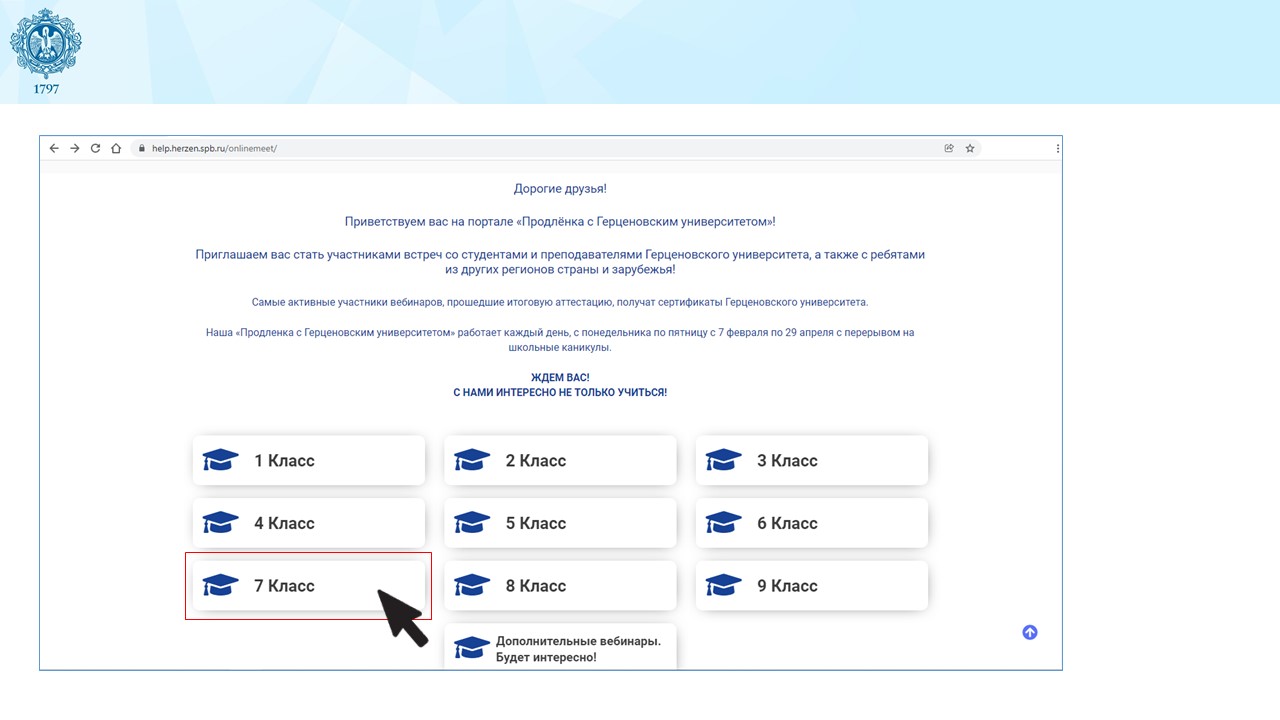Choose the 4 Класс card
Viewport: 1280px width, 720px height.
pyautogui.click(x=309, y=523)
